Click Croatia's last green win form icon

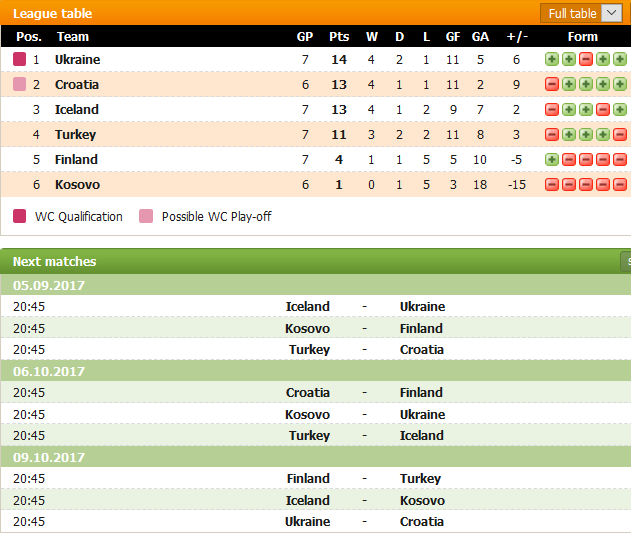[620, 84]
